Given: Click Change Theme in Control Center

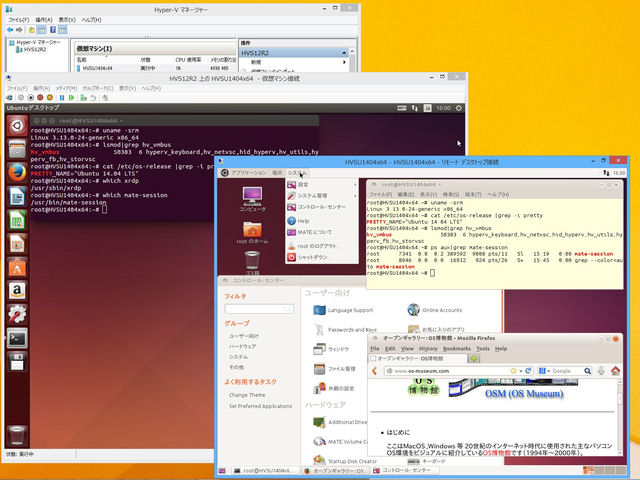Looking at the screenshot, I should click(x=247, y=395).
